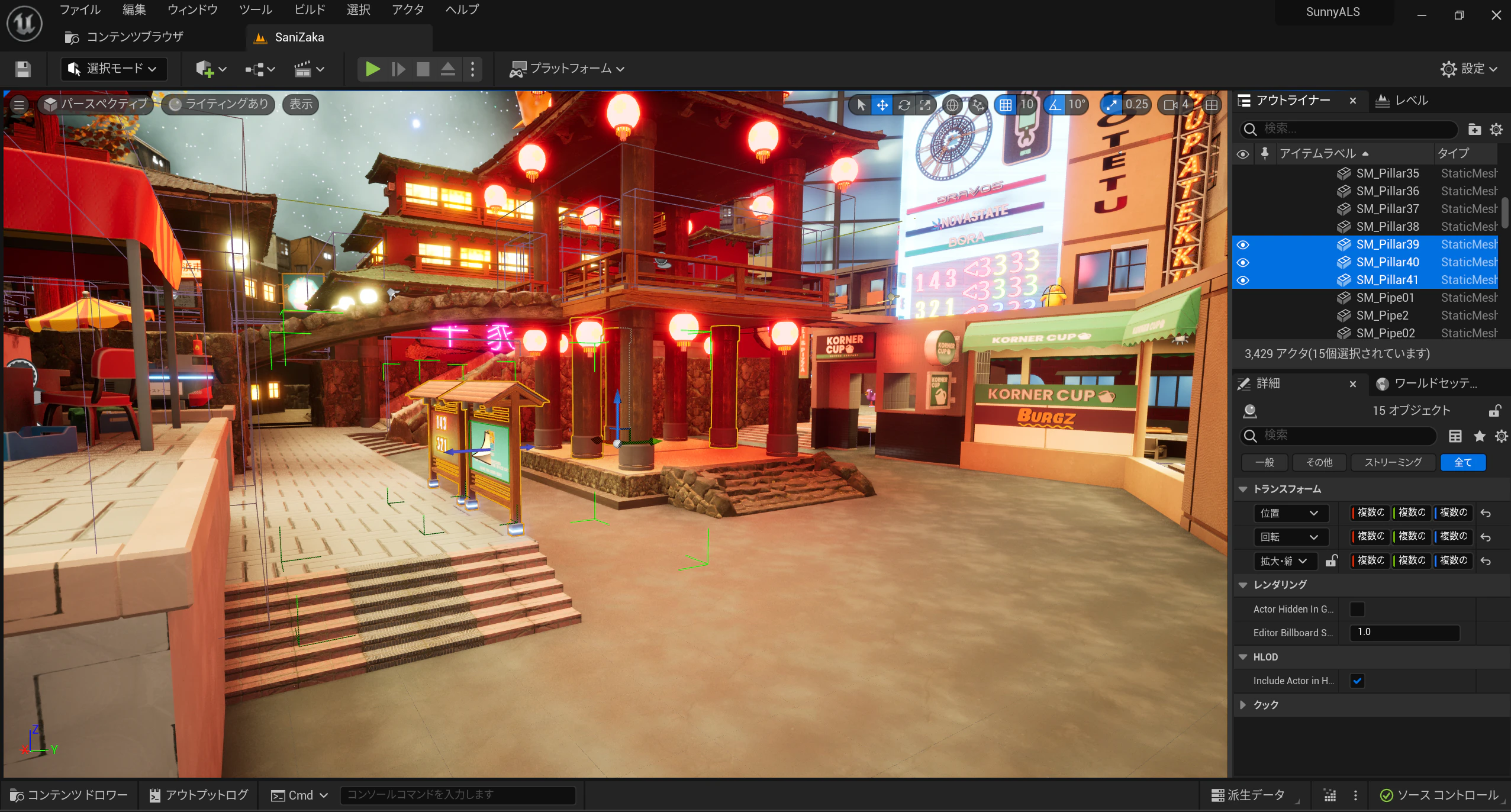
Task: Collapse the トランスフォーム section
Action: (x=1243, y=489)
